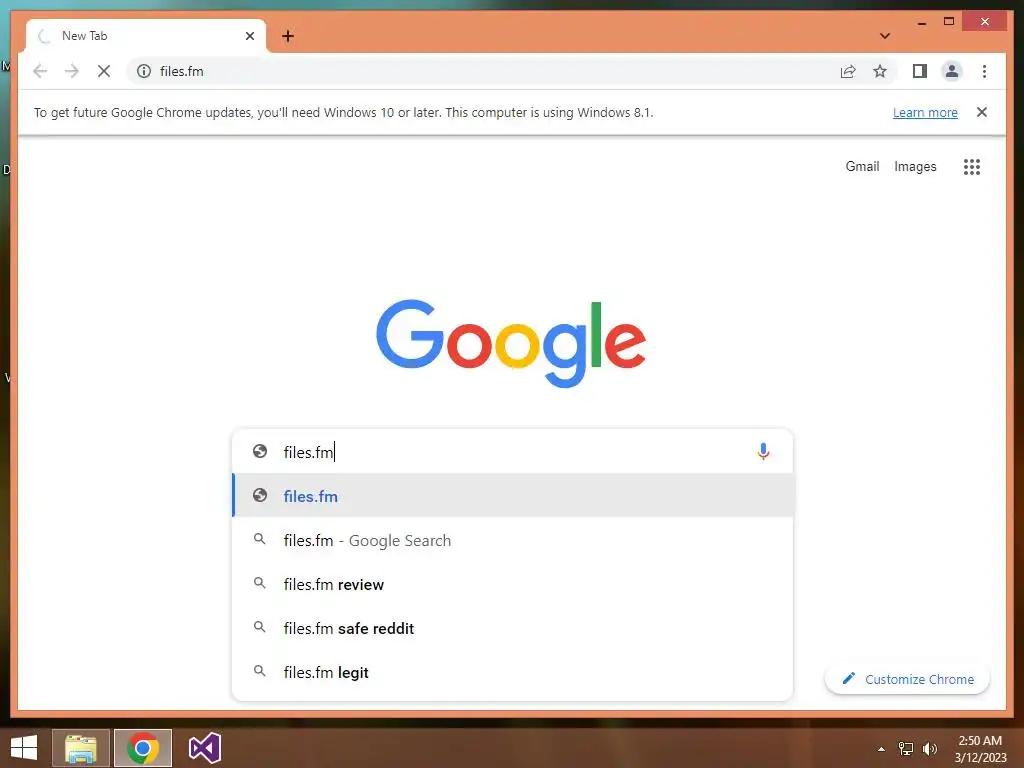Choose the 'files.fm safe reddit' suggestion
Image resolution: width=1024 pixels, height=768 pixels.
(513, 628)
